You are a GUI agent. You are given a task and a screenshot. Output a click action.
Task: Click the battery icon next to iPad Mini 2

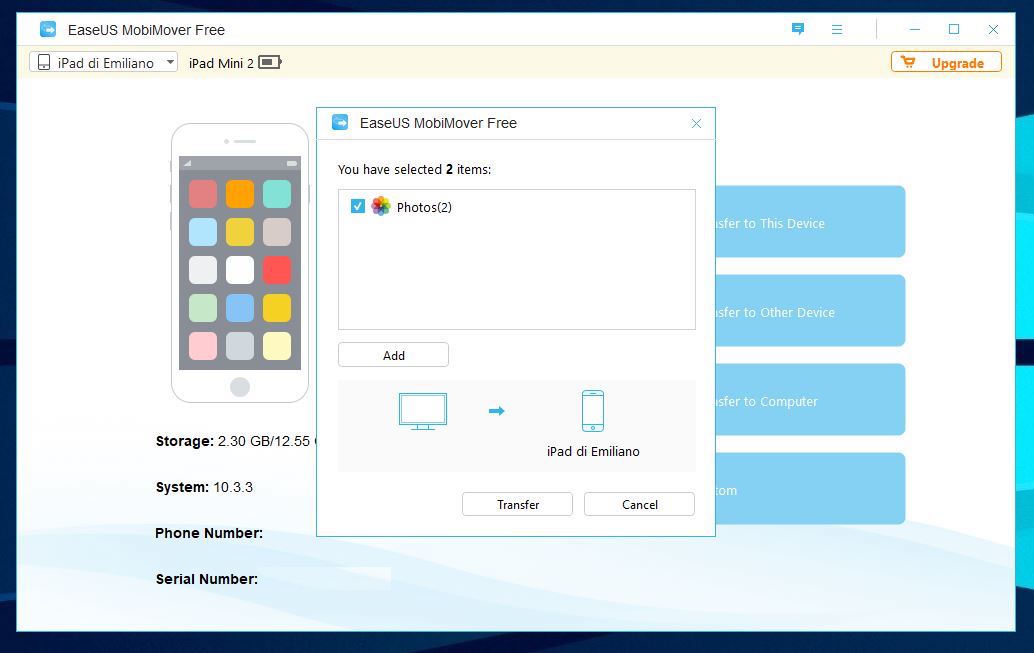270,63
